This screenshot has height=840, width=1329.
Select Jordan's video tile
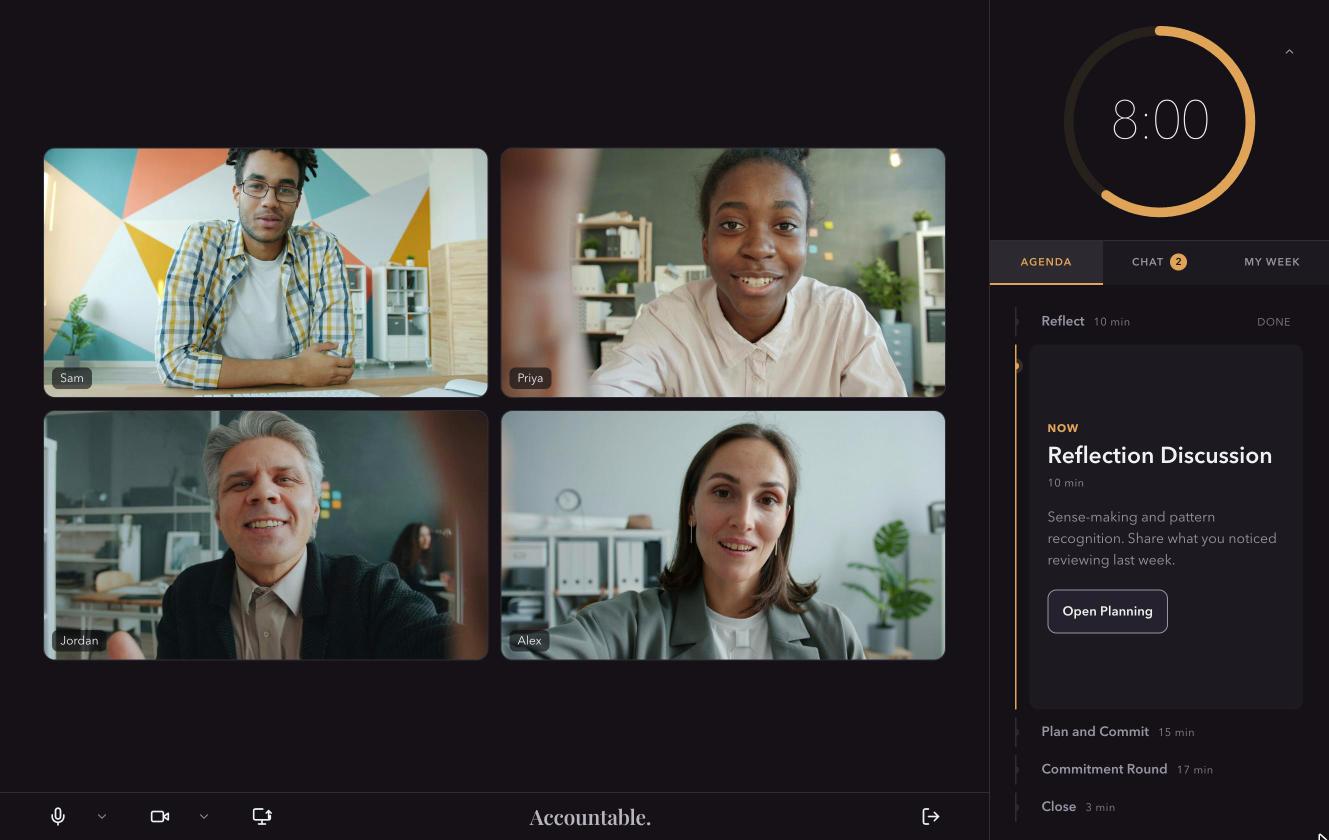pyautogui.click(x=266, y=535)
